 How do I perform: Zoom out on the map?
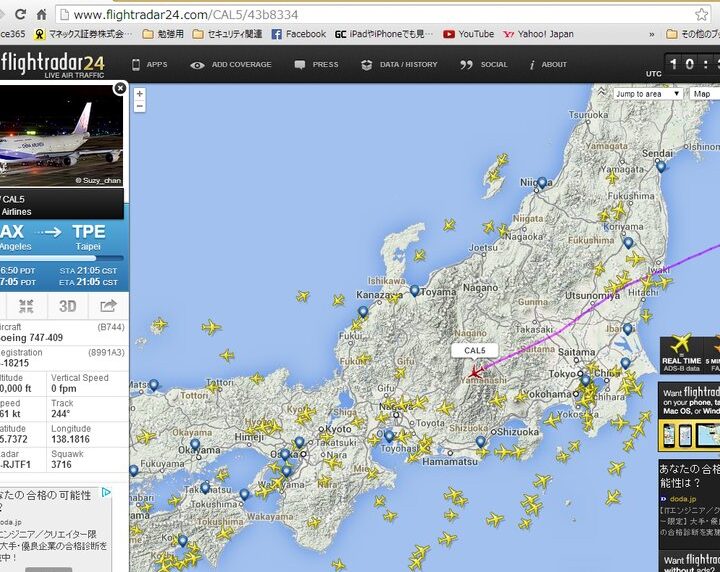139,106
